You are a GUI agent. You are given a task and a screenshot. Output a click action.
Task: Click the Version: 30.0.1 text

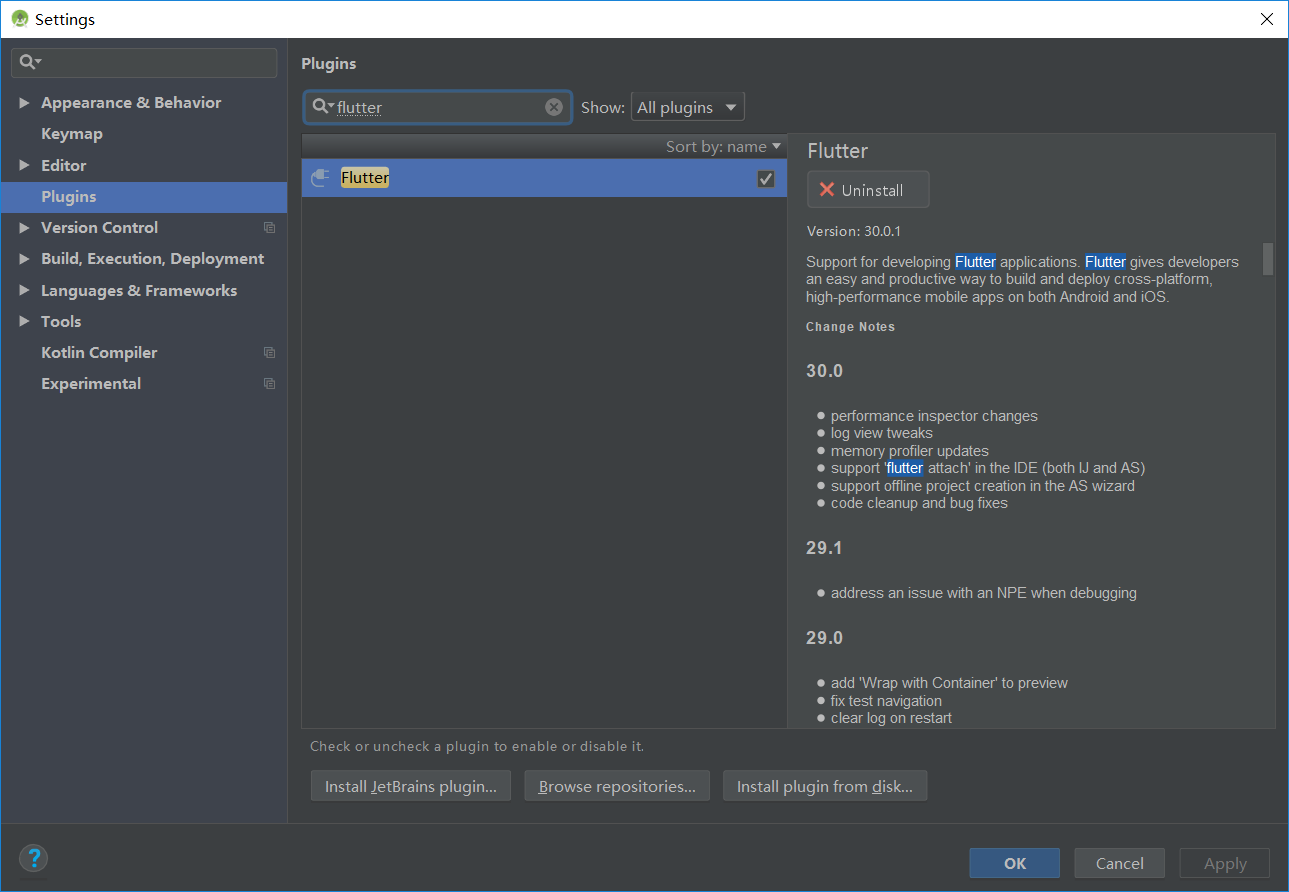pyautogui.click(x=854, y=231)
